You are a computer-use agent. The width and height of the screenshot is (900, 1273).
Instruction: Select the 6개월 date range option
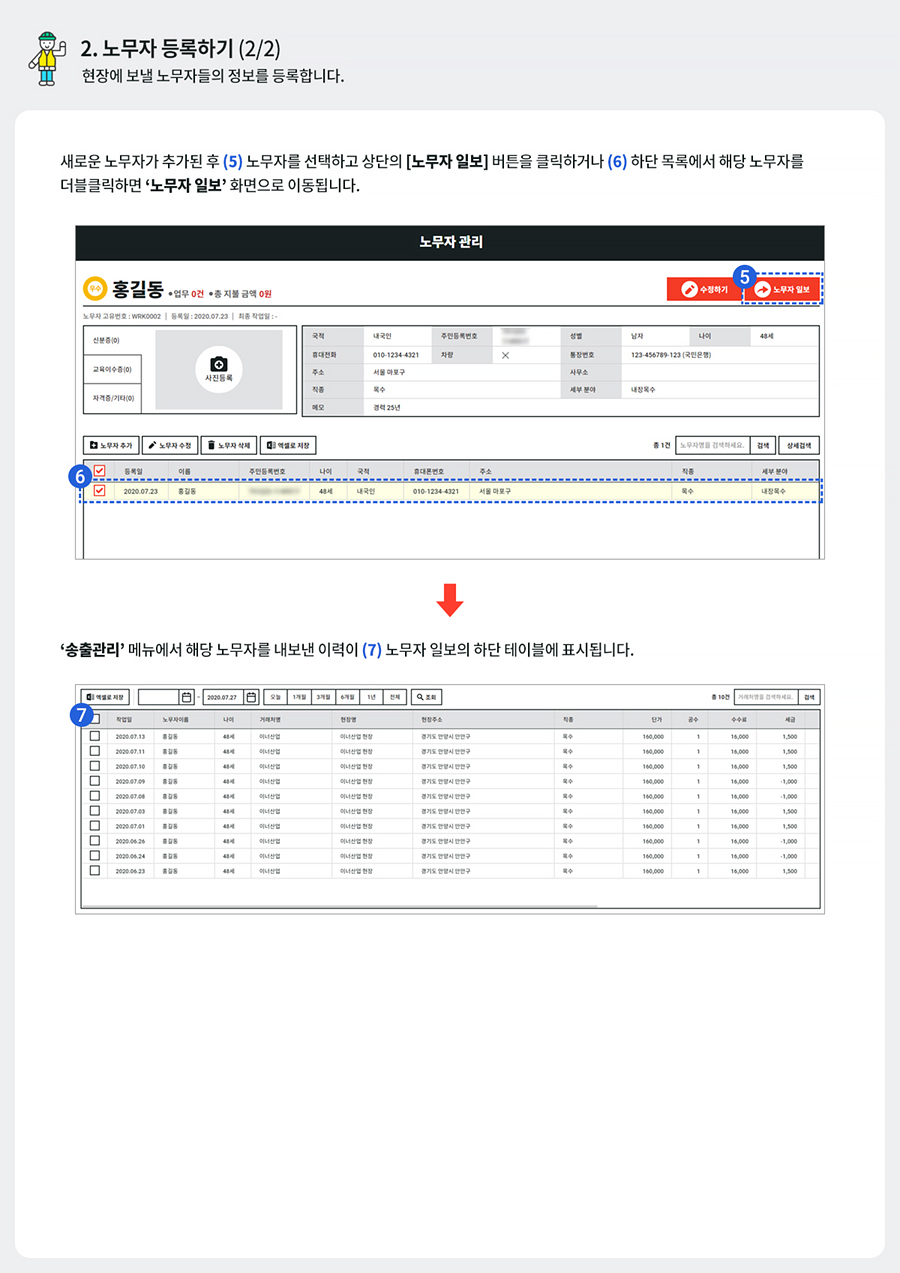pyautogui.click(x=348, y=698)
